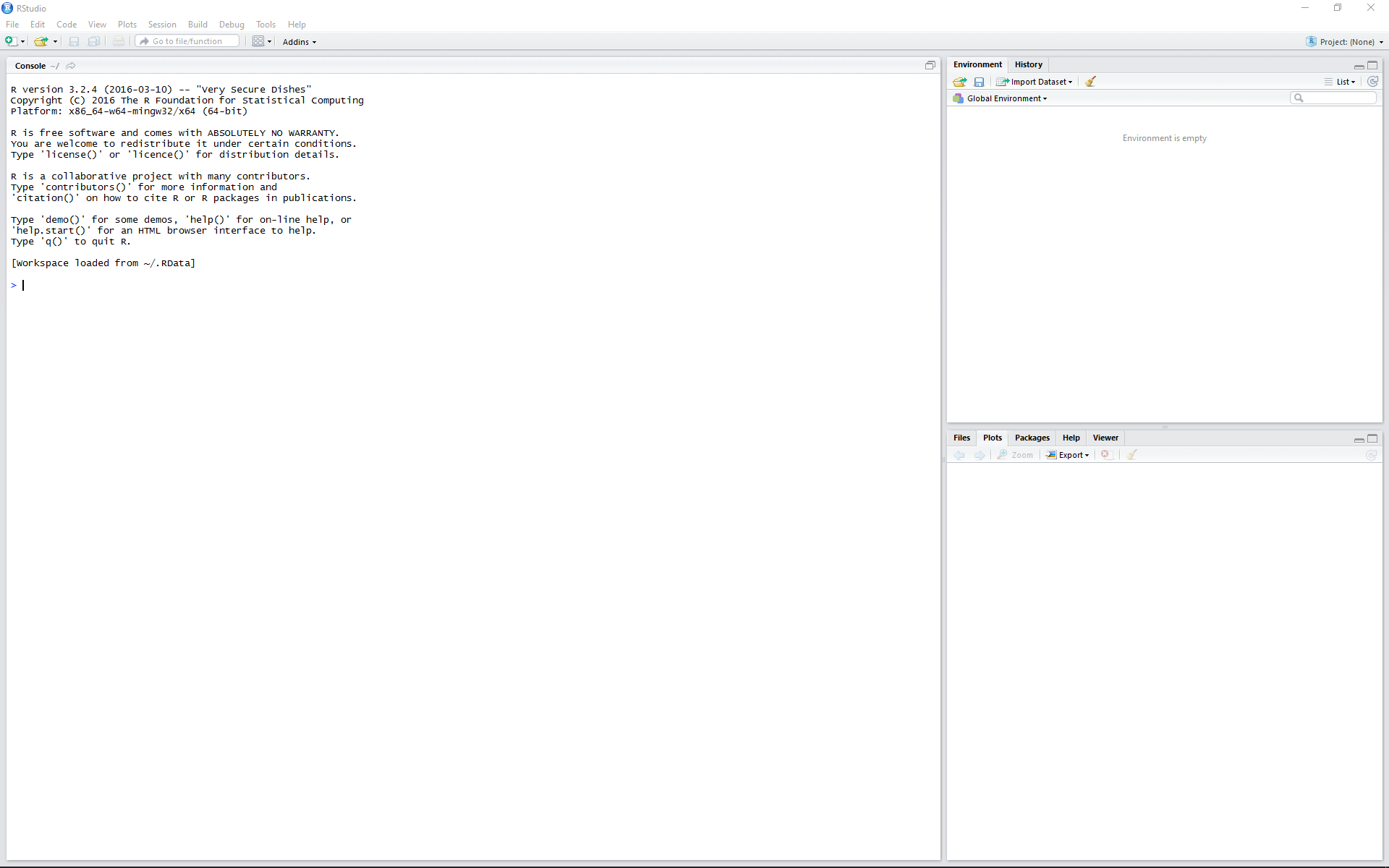This screenshot has height=868, width=1389.
Task: Minimize the Environment pane
Action: click(x=1359, y=66)
